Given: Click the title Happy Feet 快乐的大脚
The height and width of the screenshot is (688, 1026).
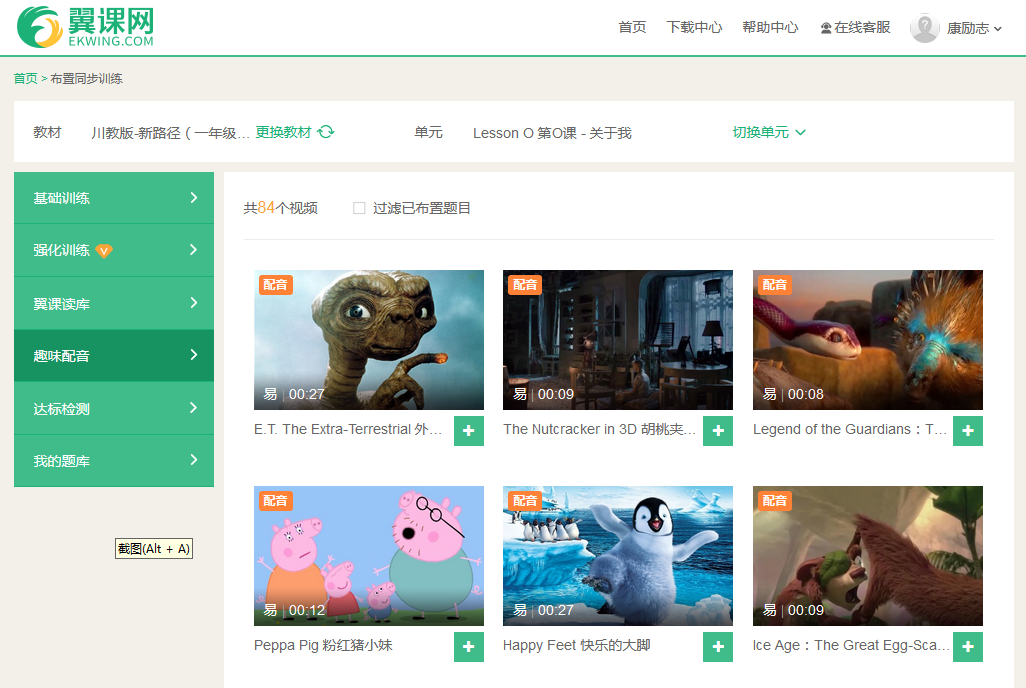Looking at the screenshot, I should 576,645.
